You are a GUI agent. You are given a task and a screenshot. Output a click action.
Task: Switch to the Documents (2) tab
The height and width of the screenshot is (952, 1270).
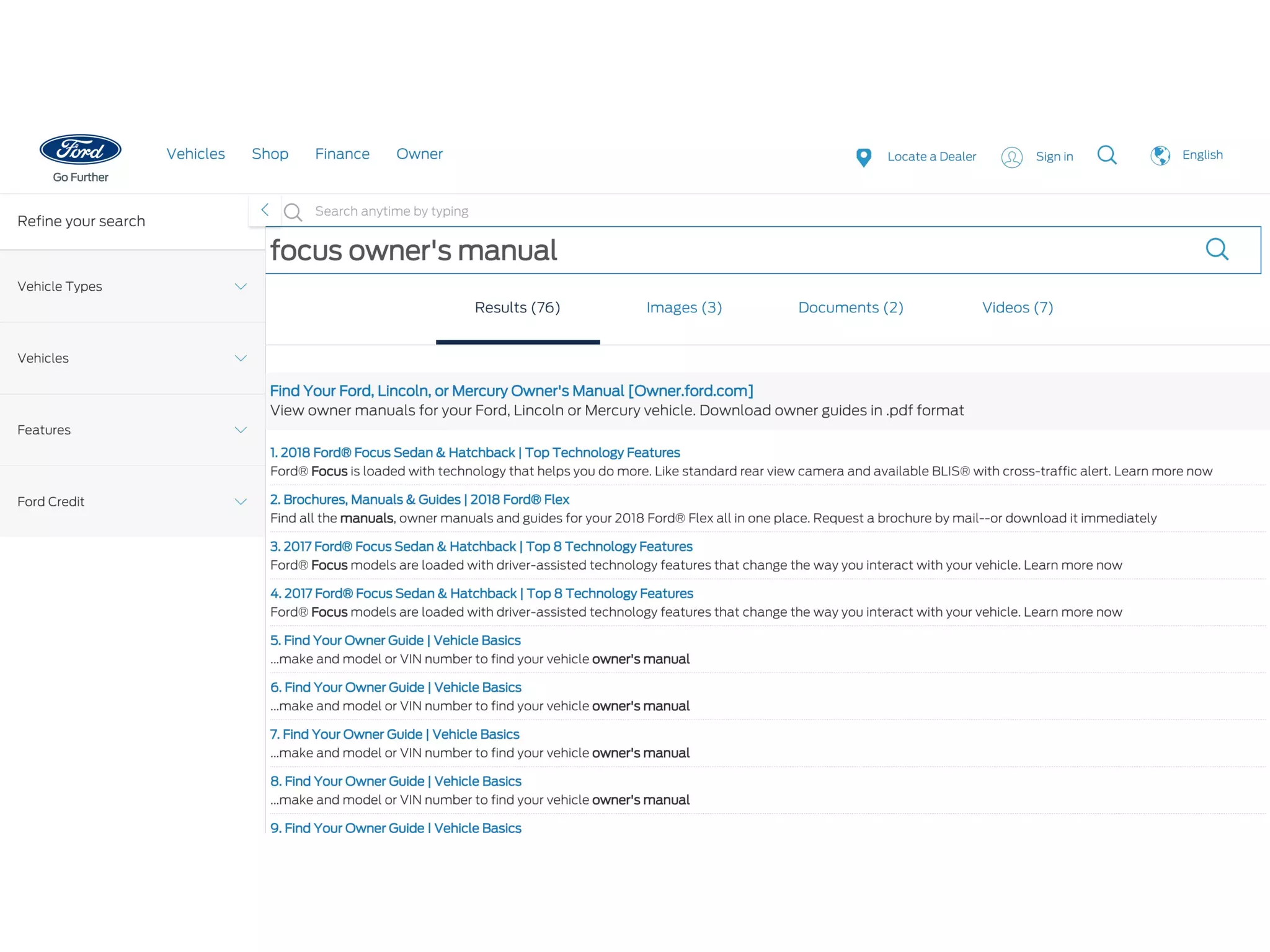[x=850, y=307]
